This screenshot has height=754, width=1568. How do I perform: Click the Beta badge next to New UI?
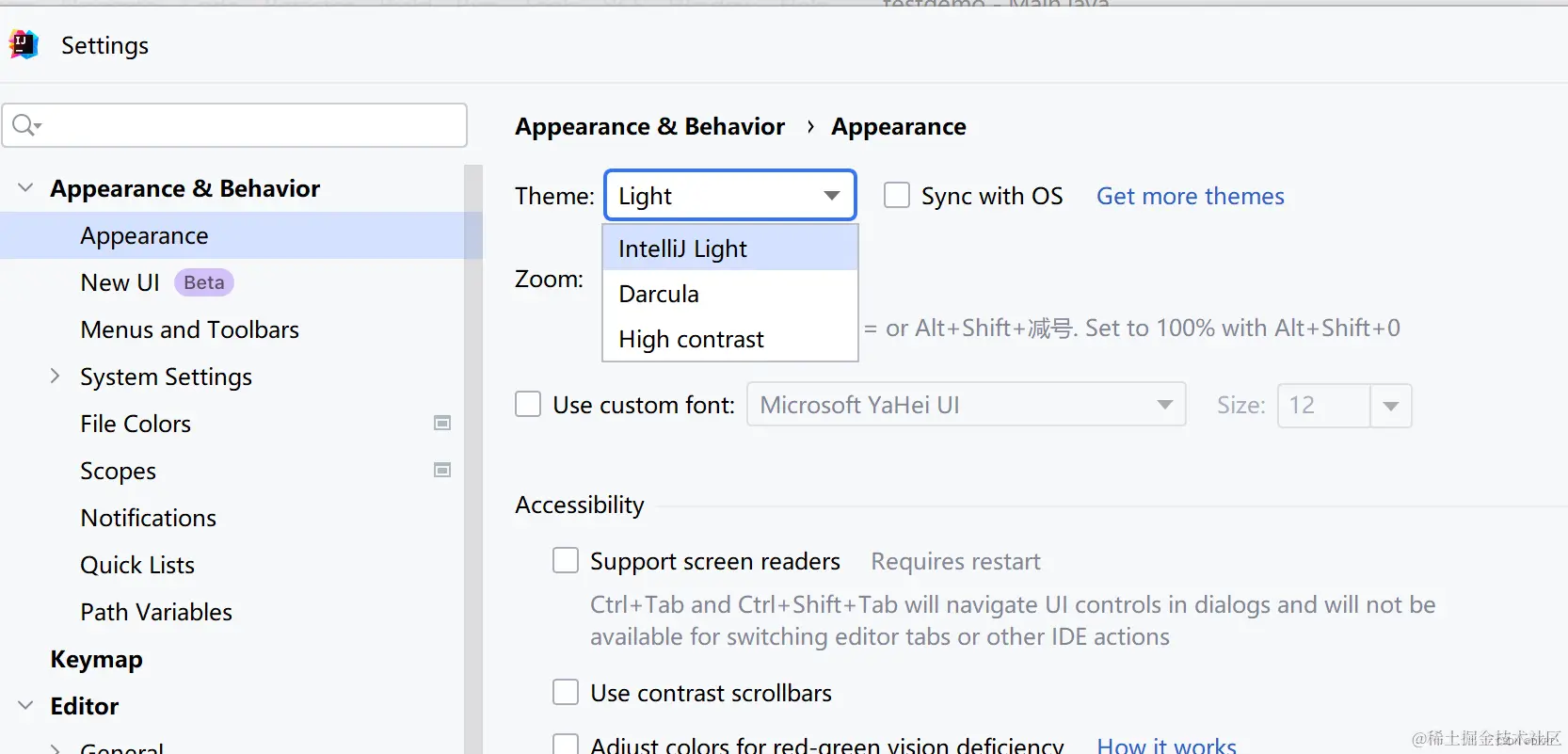coord(203,282)
